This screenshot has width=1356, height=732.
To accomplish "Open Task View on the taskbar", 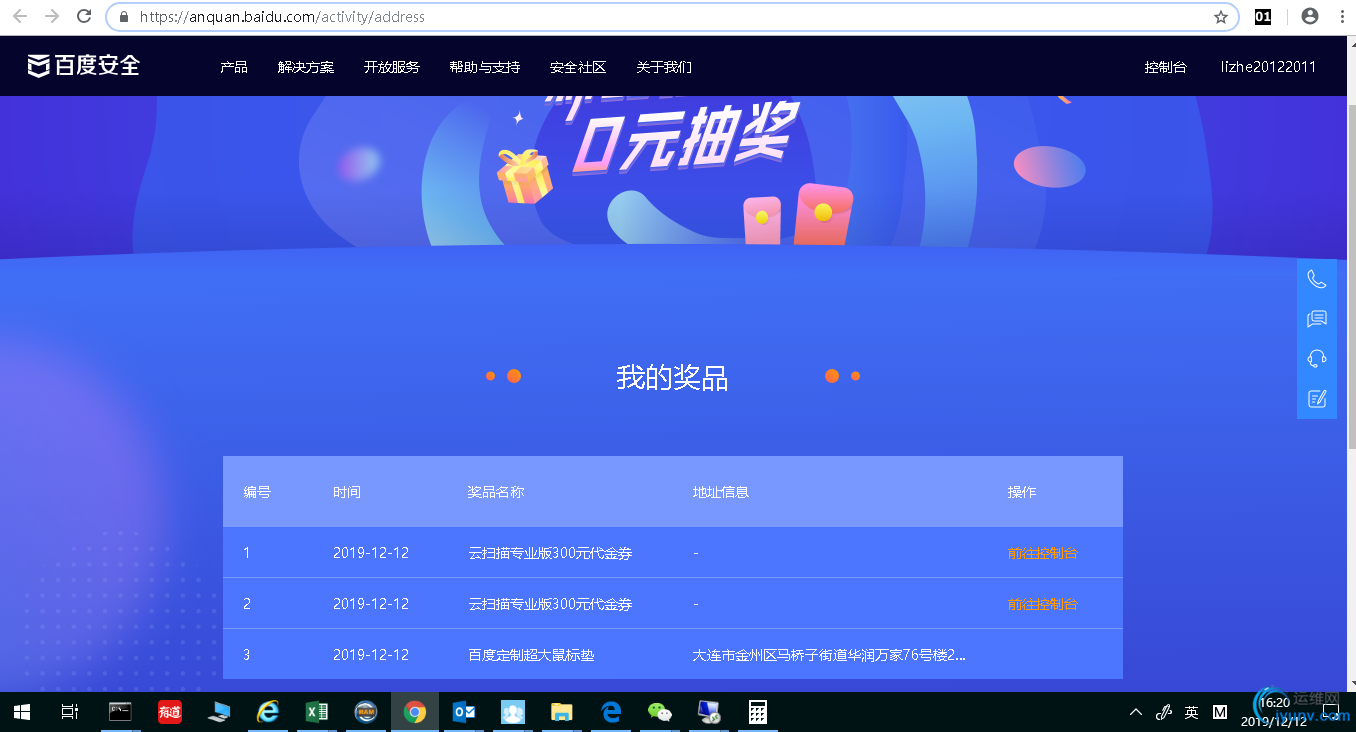I will [x=70, y=712].
